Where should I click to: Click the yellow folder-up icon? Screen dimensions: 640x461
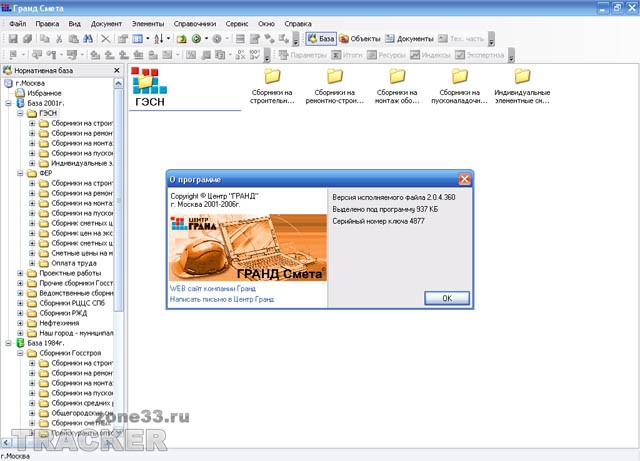(x=182, y=39)
